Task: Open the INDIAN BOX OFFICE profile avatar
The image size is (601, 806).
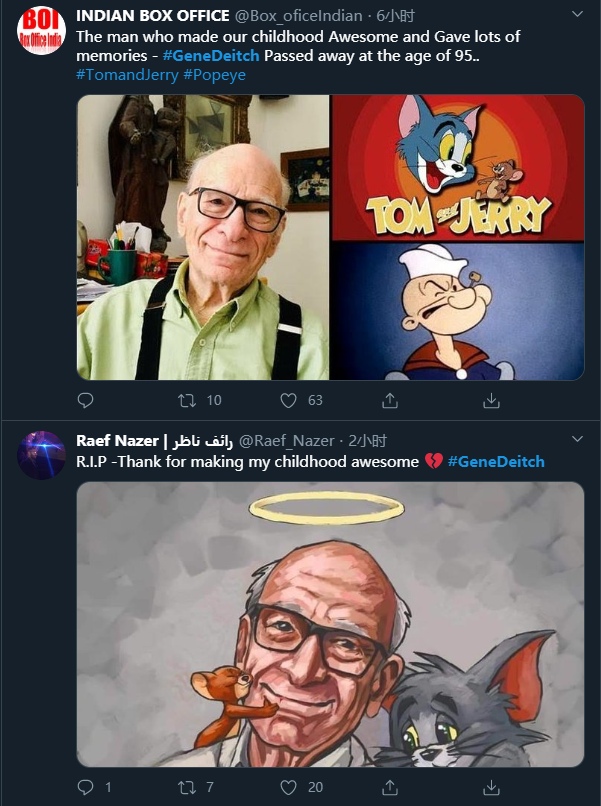Action: pyautogui.click(x=42, y=31)
